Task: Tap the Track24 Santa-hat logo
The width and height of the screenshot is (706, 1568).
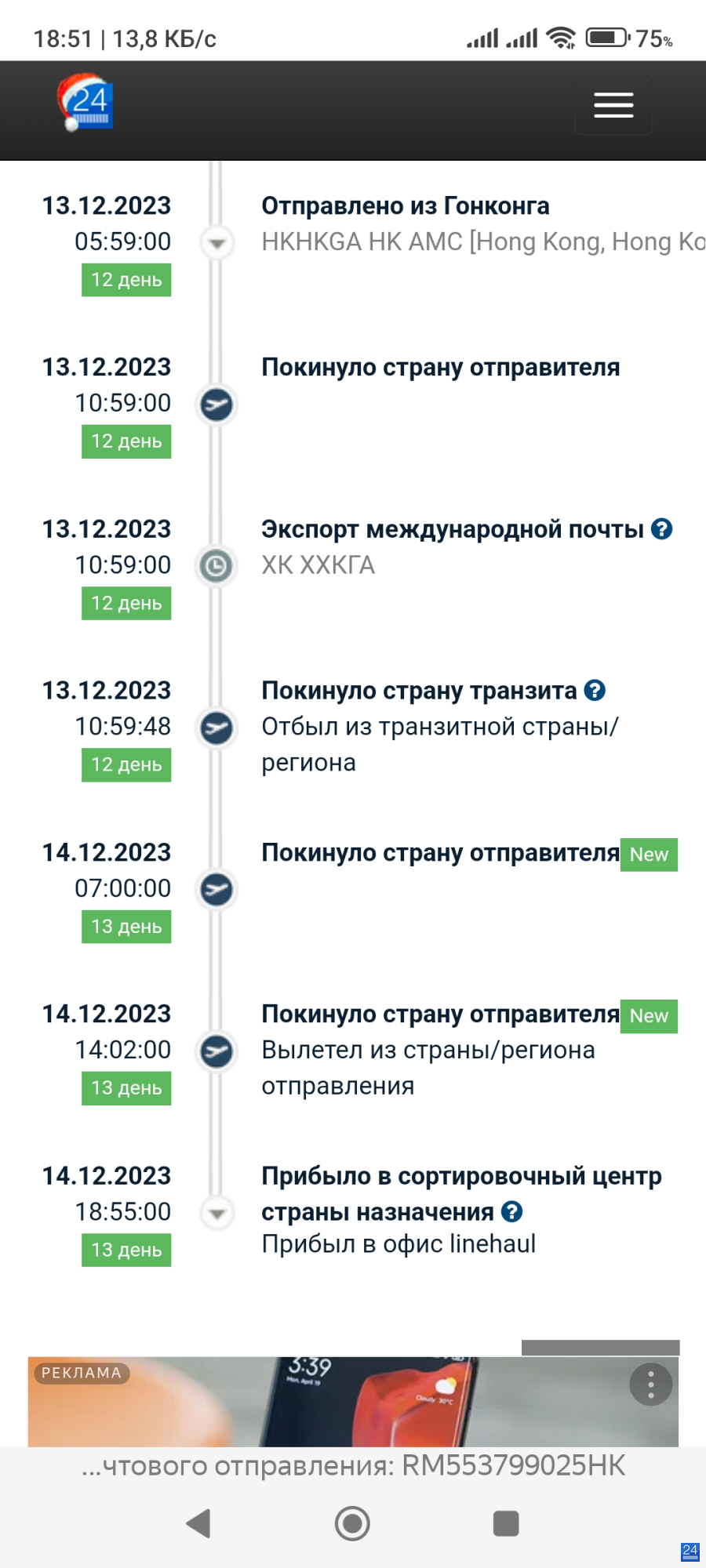Action: click(85, 103)
